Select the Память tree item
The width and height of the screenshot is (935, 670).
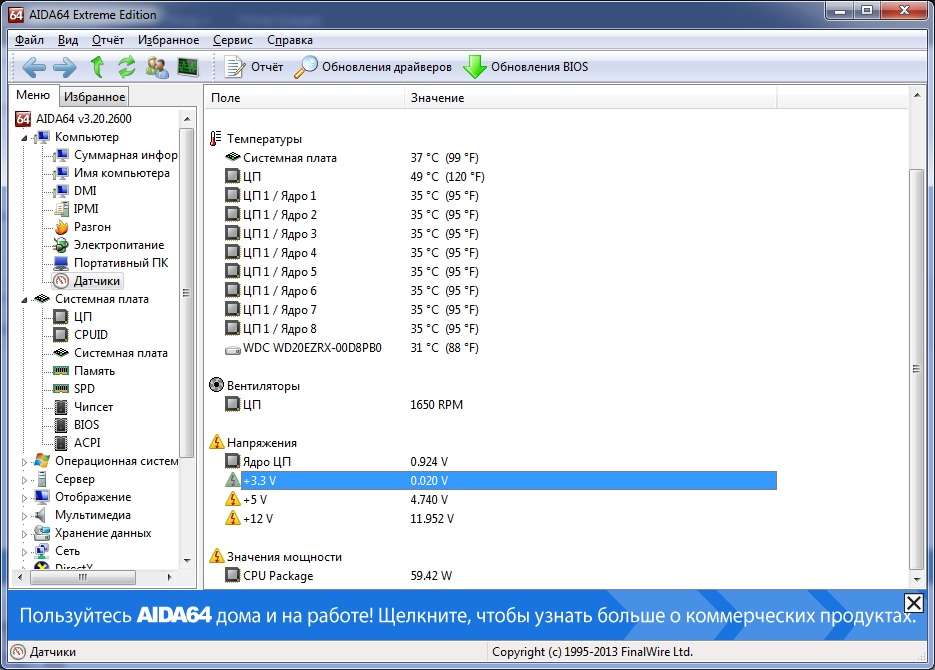click(83, 371)
